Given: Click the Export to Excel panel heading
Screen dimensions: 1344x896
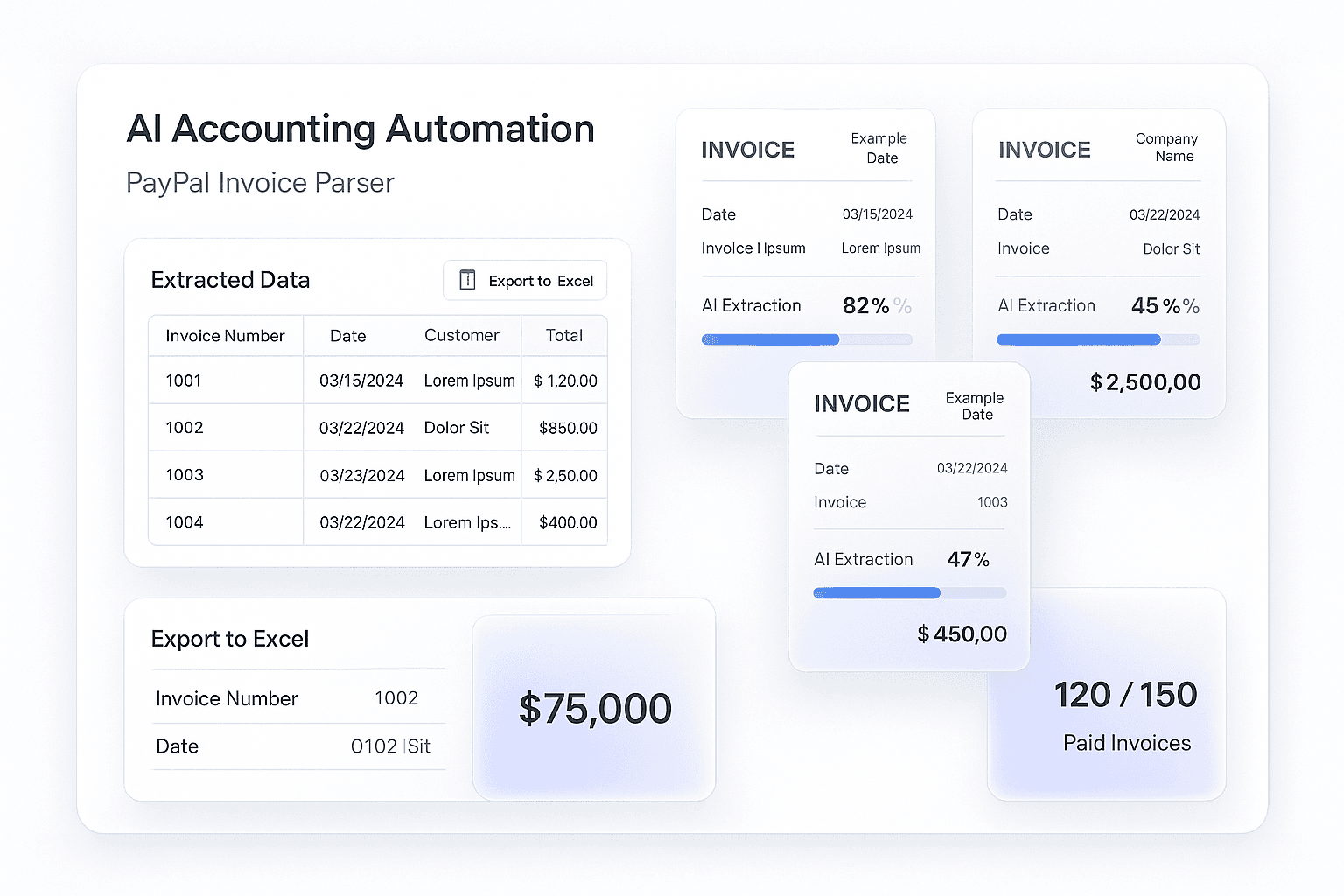Looking at the screenshot, I should 230,639.
